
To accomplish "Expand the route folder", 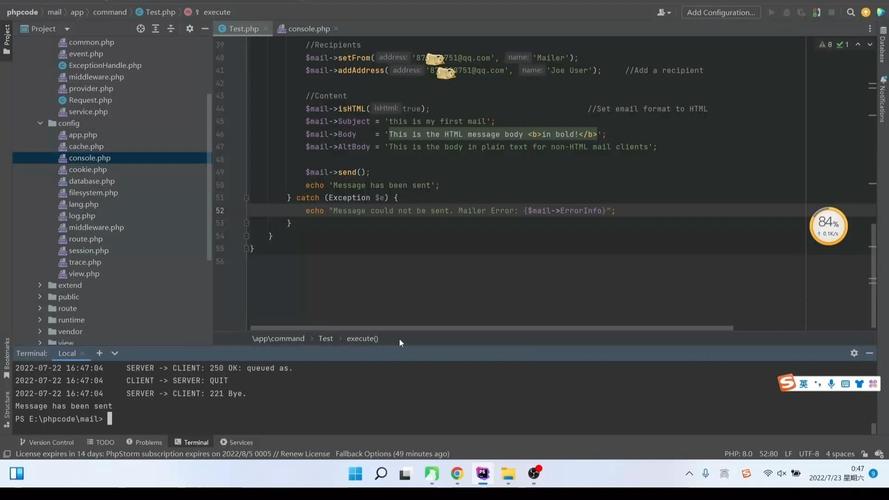I will point(40,308).
